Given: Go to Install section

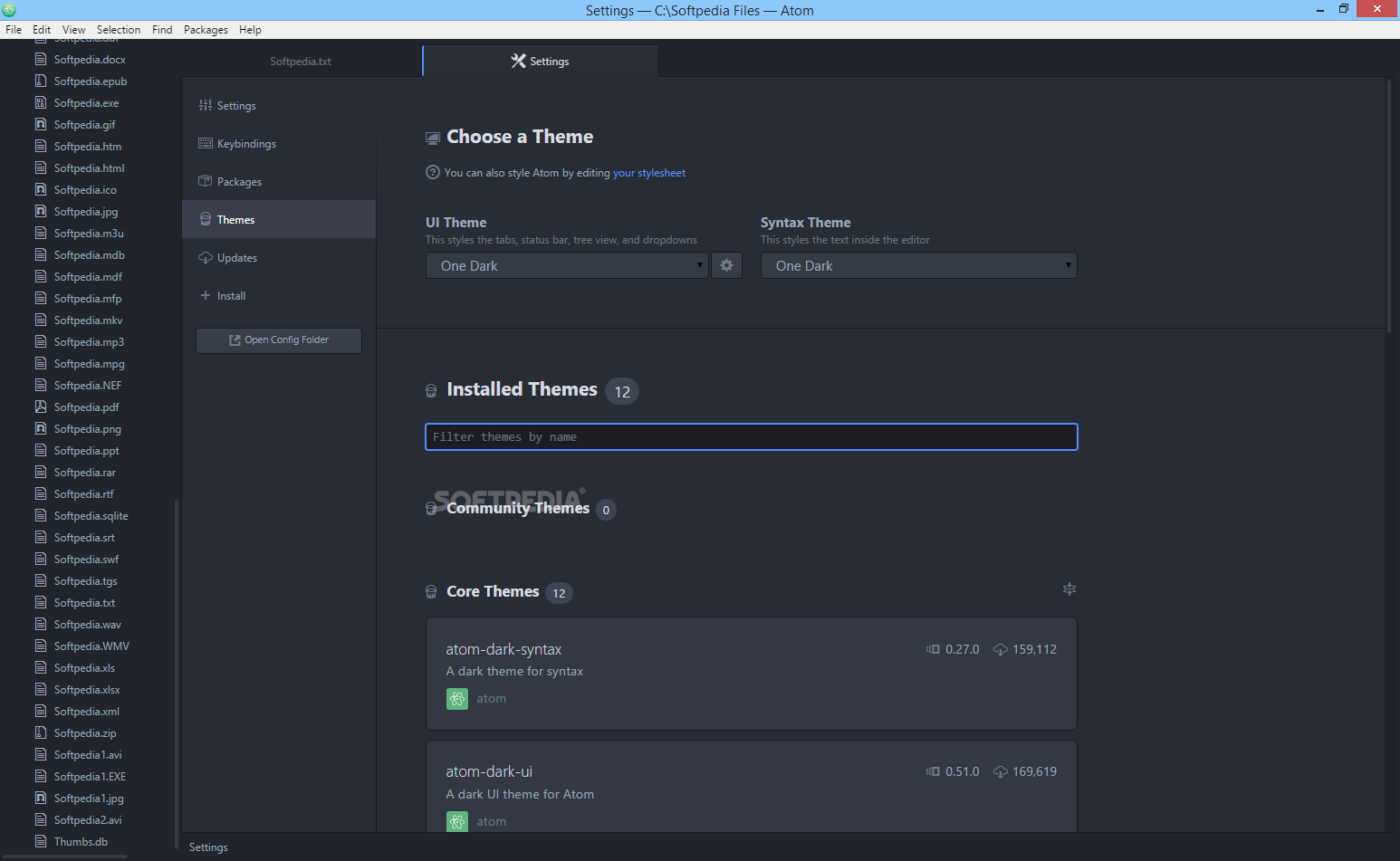Looking at the screenshot, I should point(279,296).
